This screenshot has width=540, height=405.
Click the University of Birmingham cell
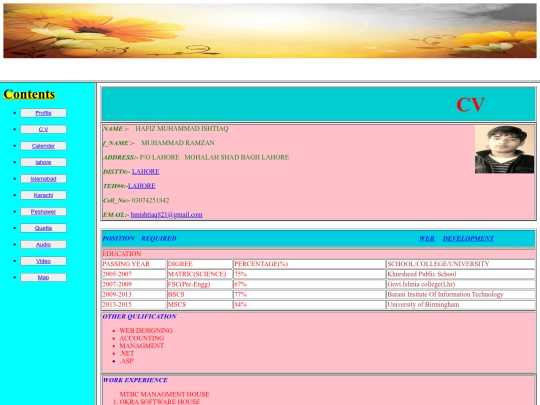click(x=460, y=305)
